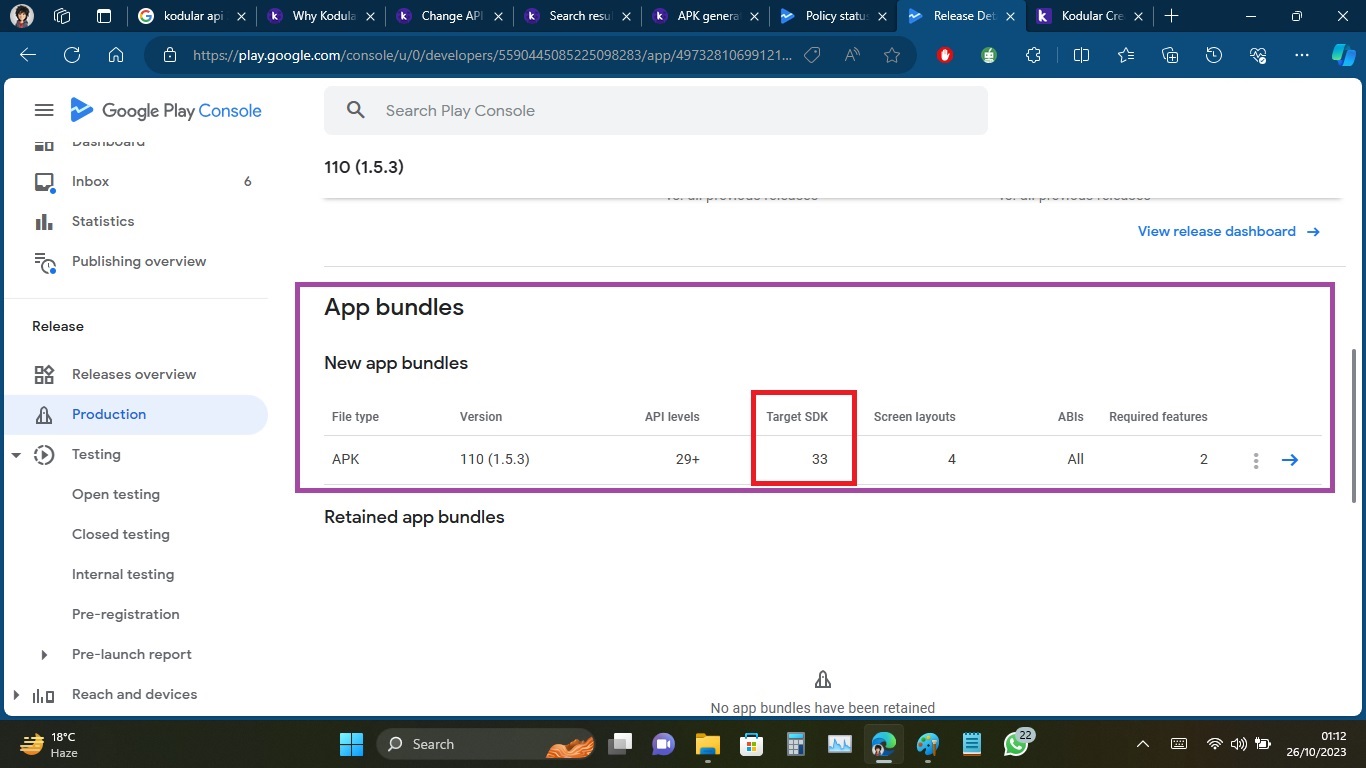Expand the Testing section
1366x768 pixels.
pos(16,455)
